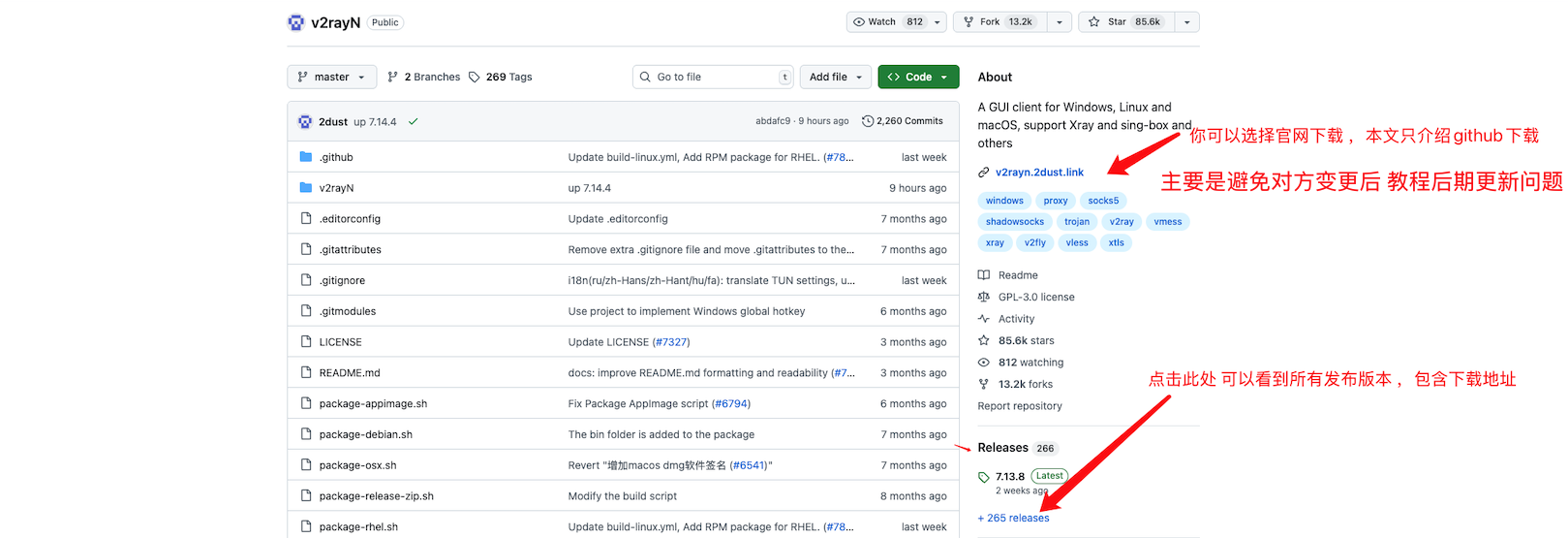This screenshot has width=1568, height=538.
Task: Expand the Fork options dropdown arrow
Action: pyautogui.click(x=1060, y=22)
